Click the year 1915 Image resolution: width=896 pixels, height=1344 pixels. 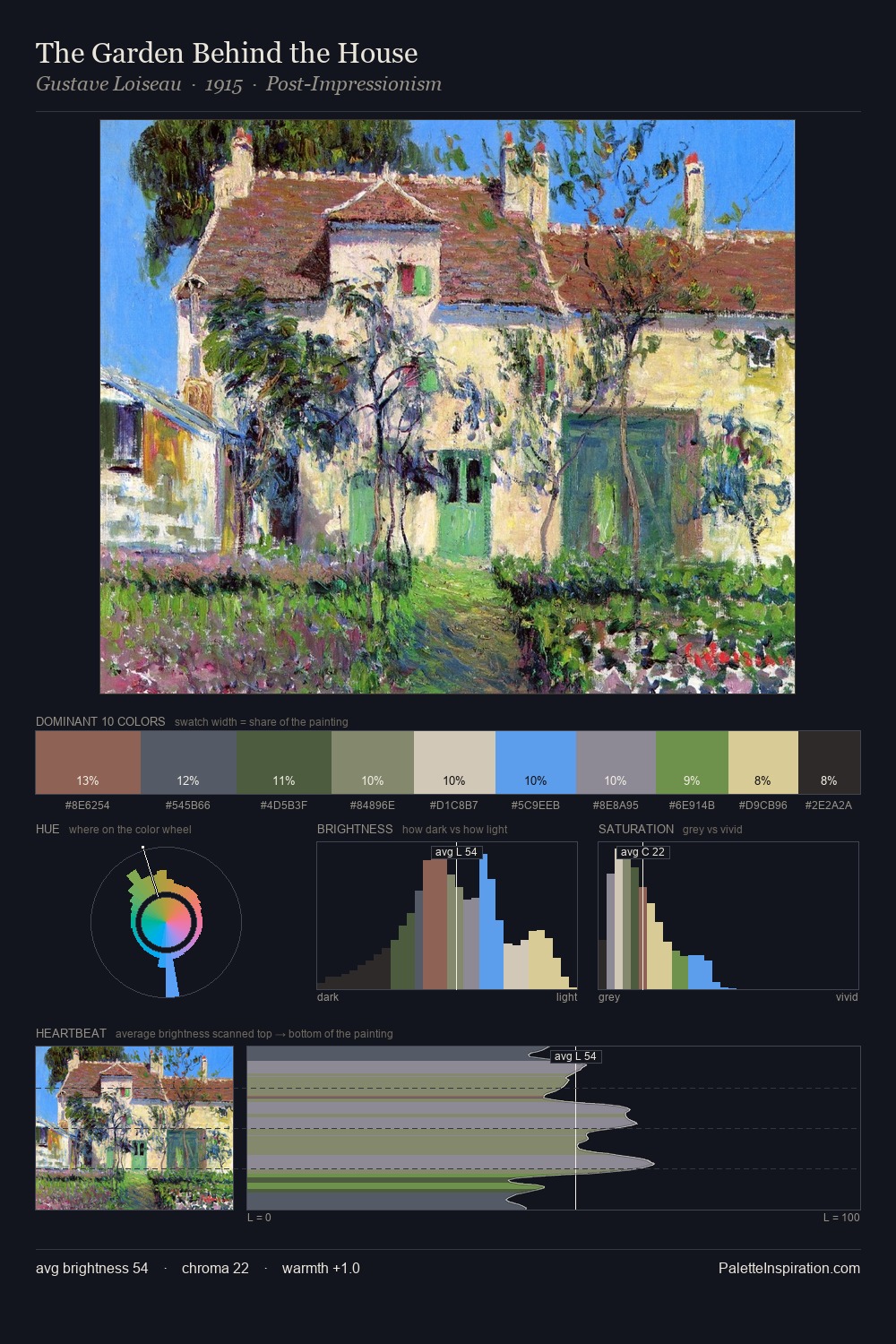pyautogui.click(x=224, y=84)
